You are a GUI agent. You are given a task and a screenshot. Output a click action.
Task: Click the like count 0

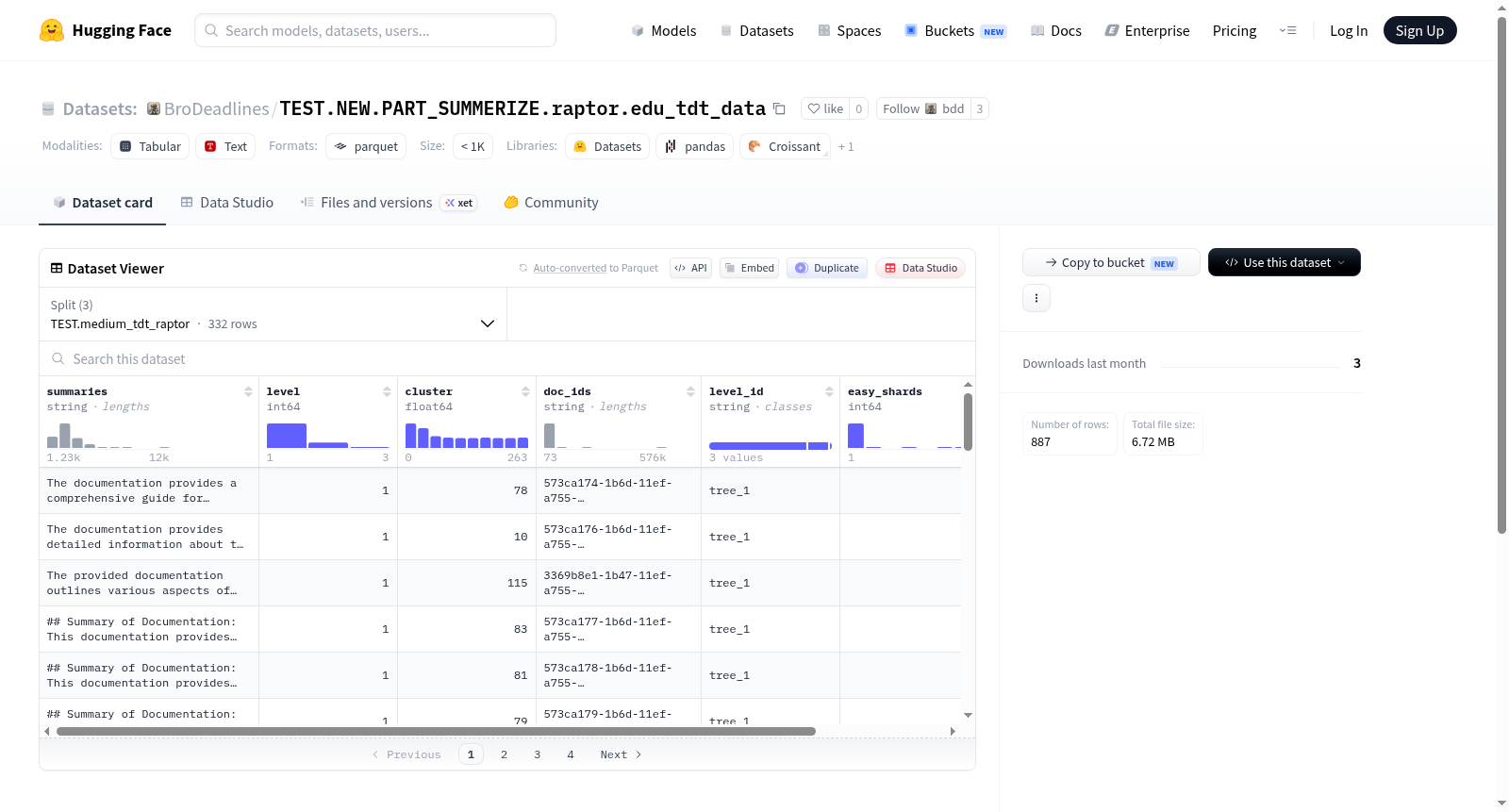(859, 108)
